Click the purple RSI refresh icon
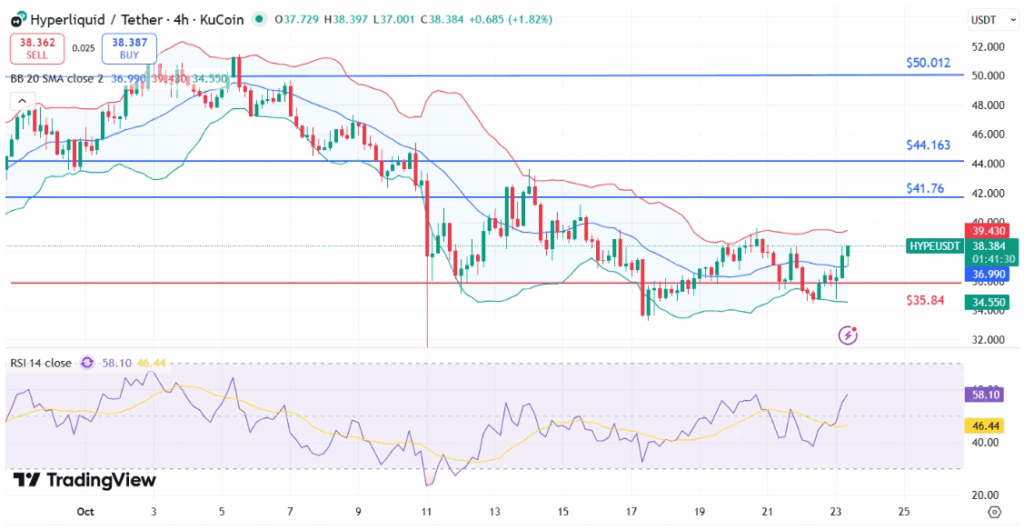 click(x=87, y=363)
